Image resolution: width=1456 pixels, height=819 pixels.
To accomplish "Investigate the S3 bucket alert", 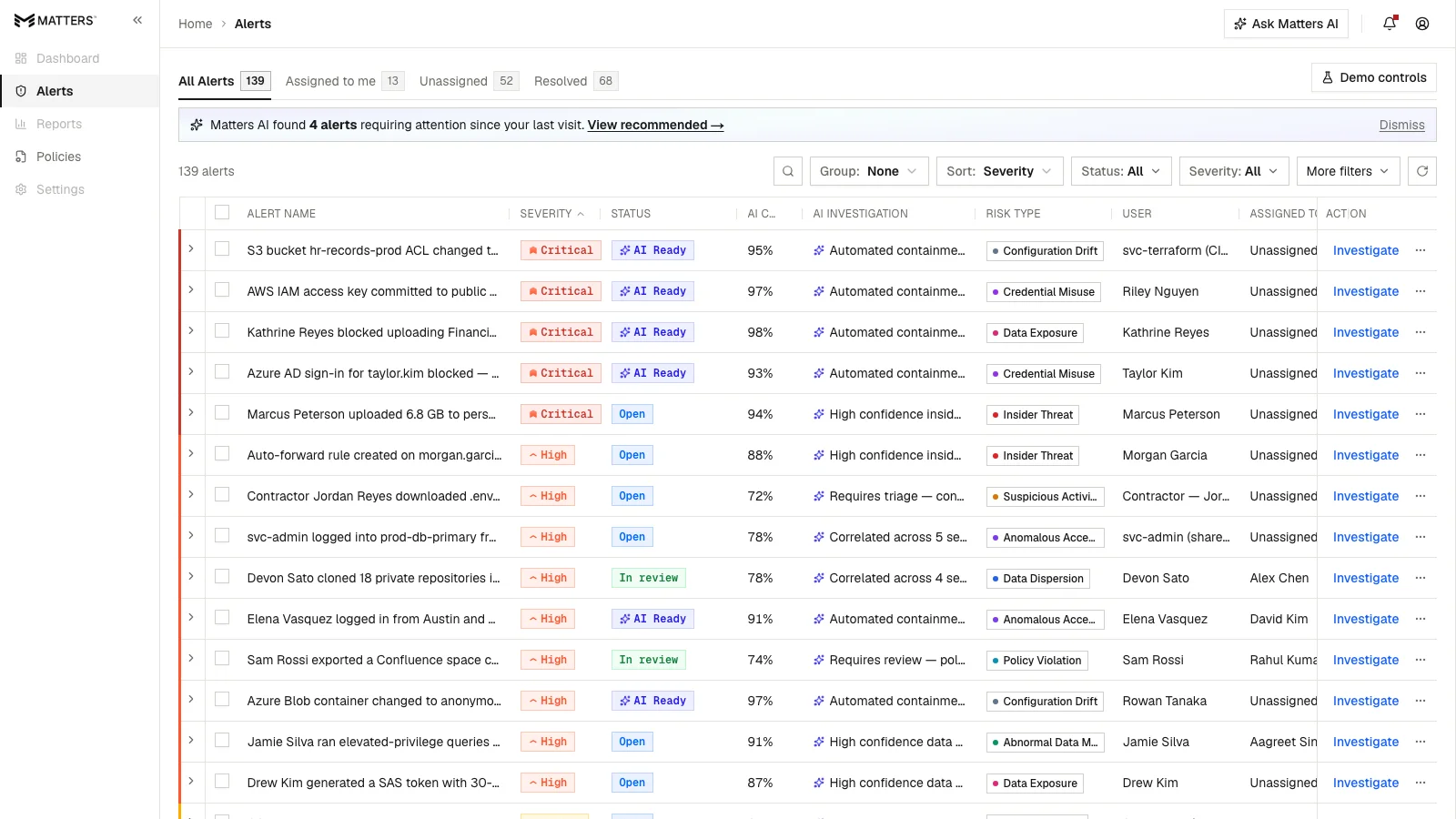I will pos(1366,250).
